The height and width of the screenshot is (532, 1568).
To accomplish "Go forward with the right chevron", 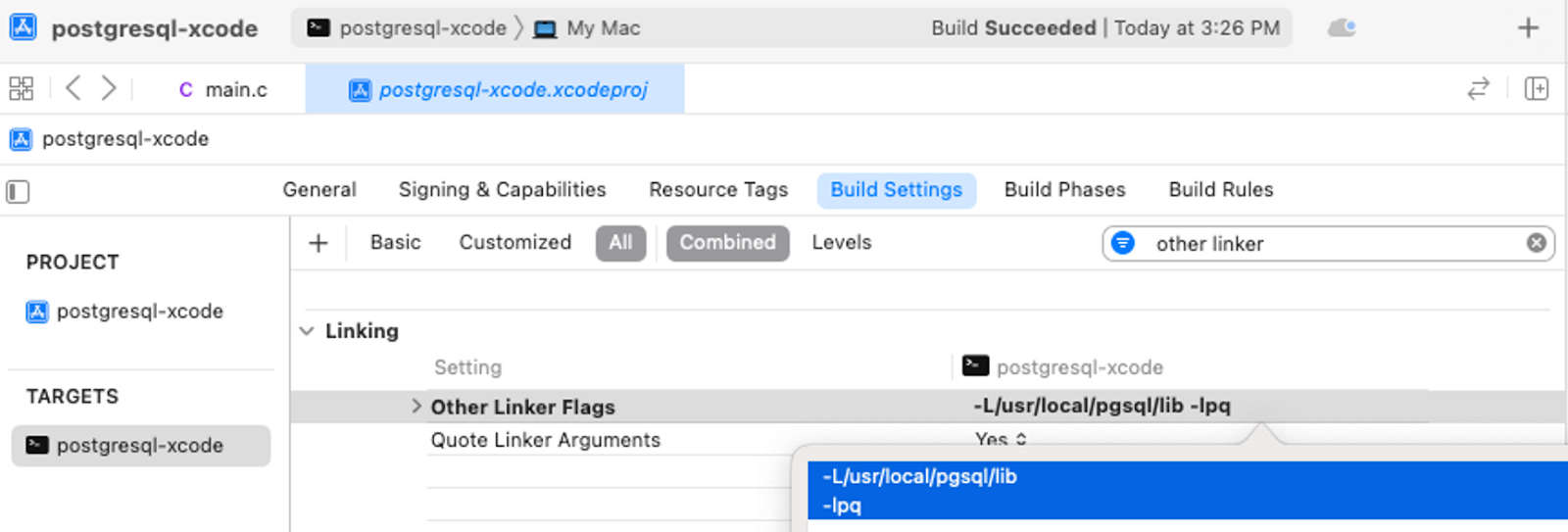I will coord(109,88).
